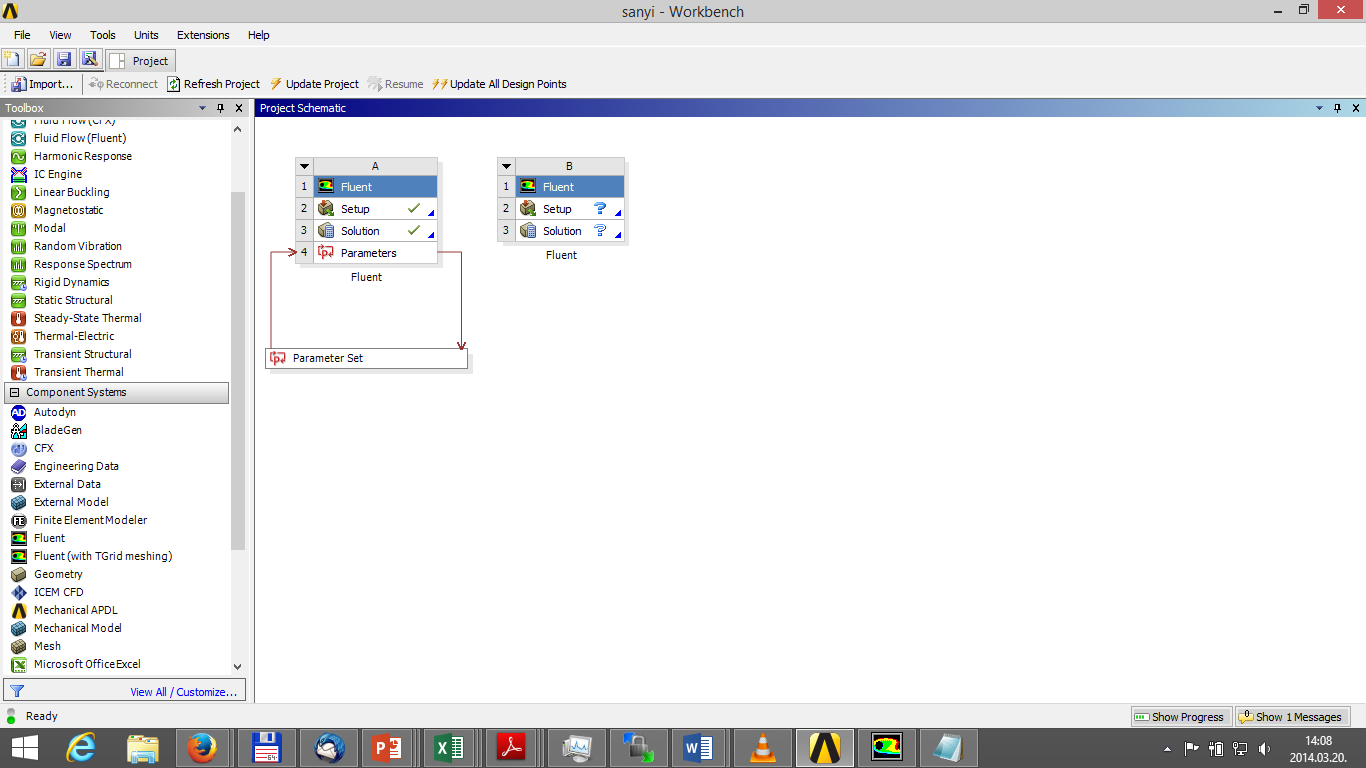The width and height of the screenshot is (1366, 768).
Task: Open the Extensions menu
Action: [x=203, y=35]
